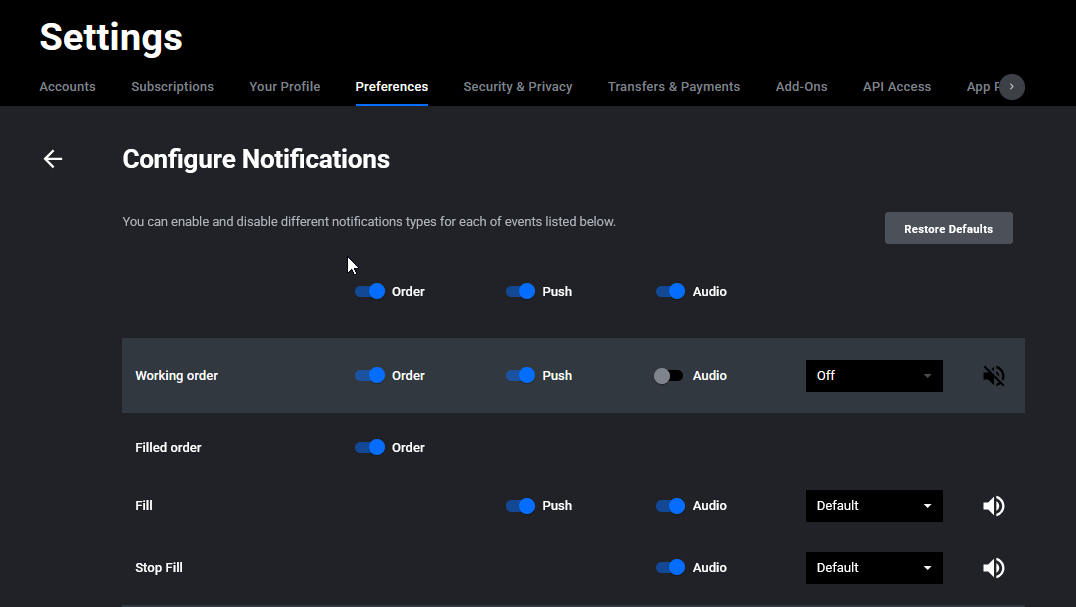This screenshot has width=1076, height=607.
Task: Open the Security & Privacy tab
Action: (517, 87)
